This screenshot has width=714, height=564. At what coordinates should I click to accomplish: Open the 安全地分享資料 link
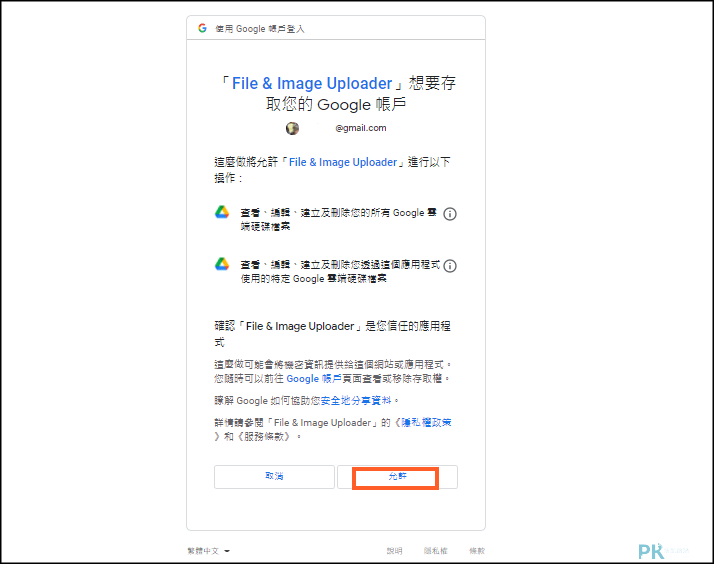point(356,401)
